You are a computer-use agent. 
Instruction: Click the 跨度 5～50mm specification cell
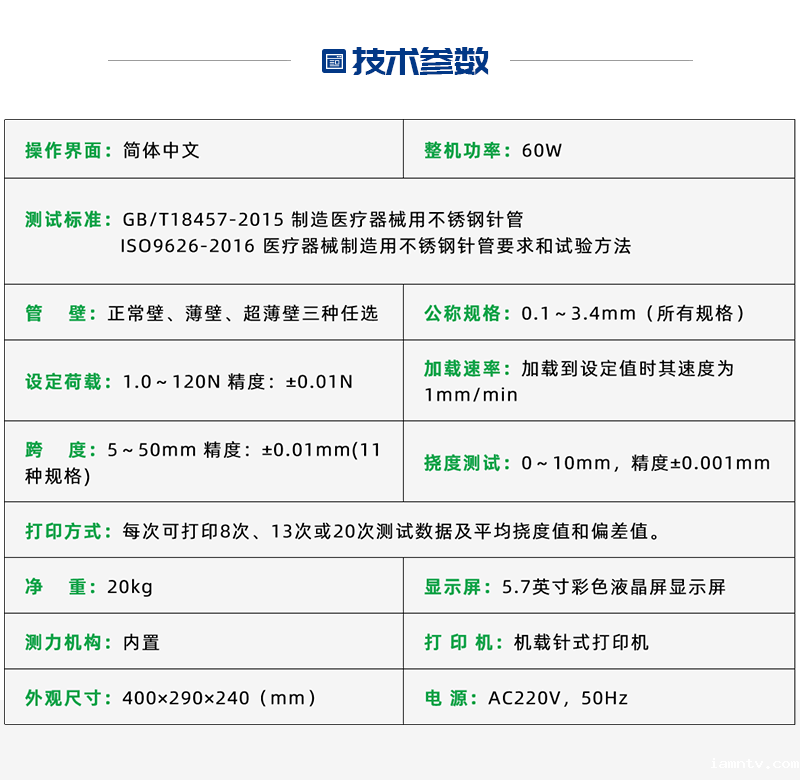202,462
